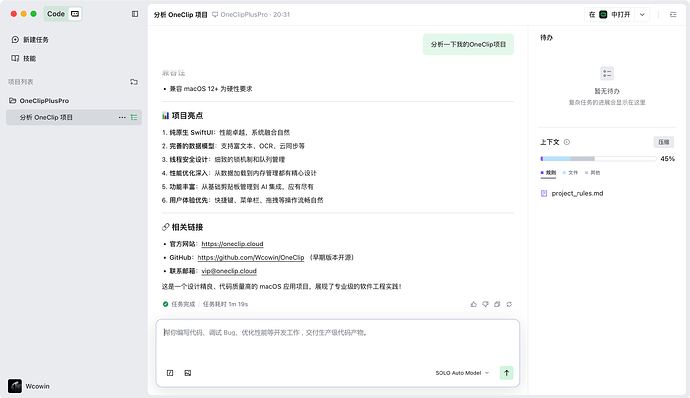
Task: Open the dropdown arrow next to 中打开
Action: pyautogui.click(x=642, y=15)
